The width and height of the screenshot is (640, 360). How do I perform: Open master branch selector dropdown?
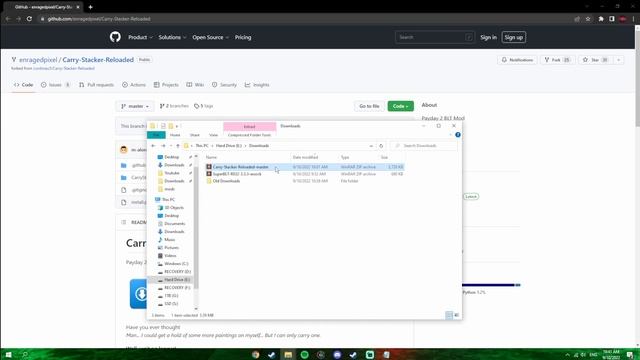(x=135, y=106)
